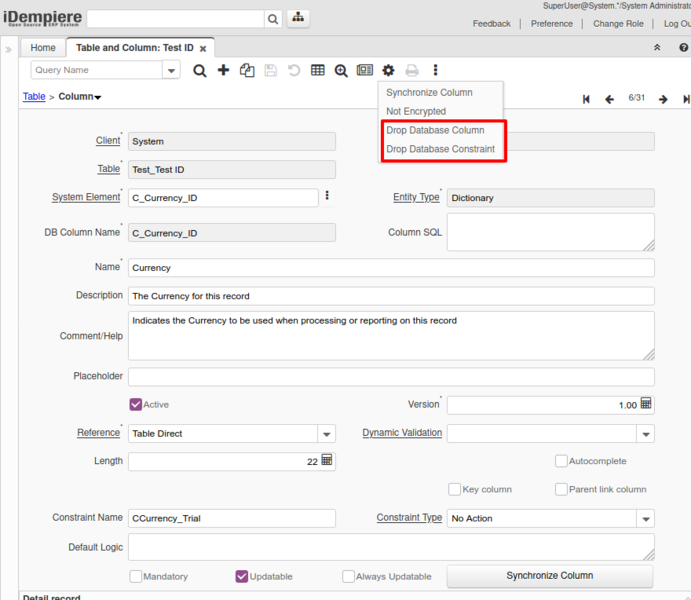
Task: Expand the Query Name combo box
Action: point(171,70)
